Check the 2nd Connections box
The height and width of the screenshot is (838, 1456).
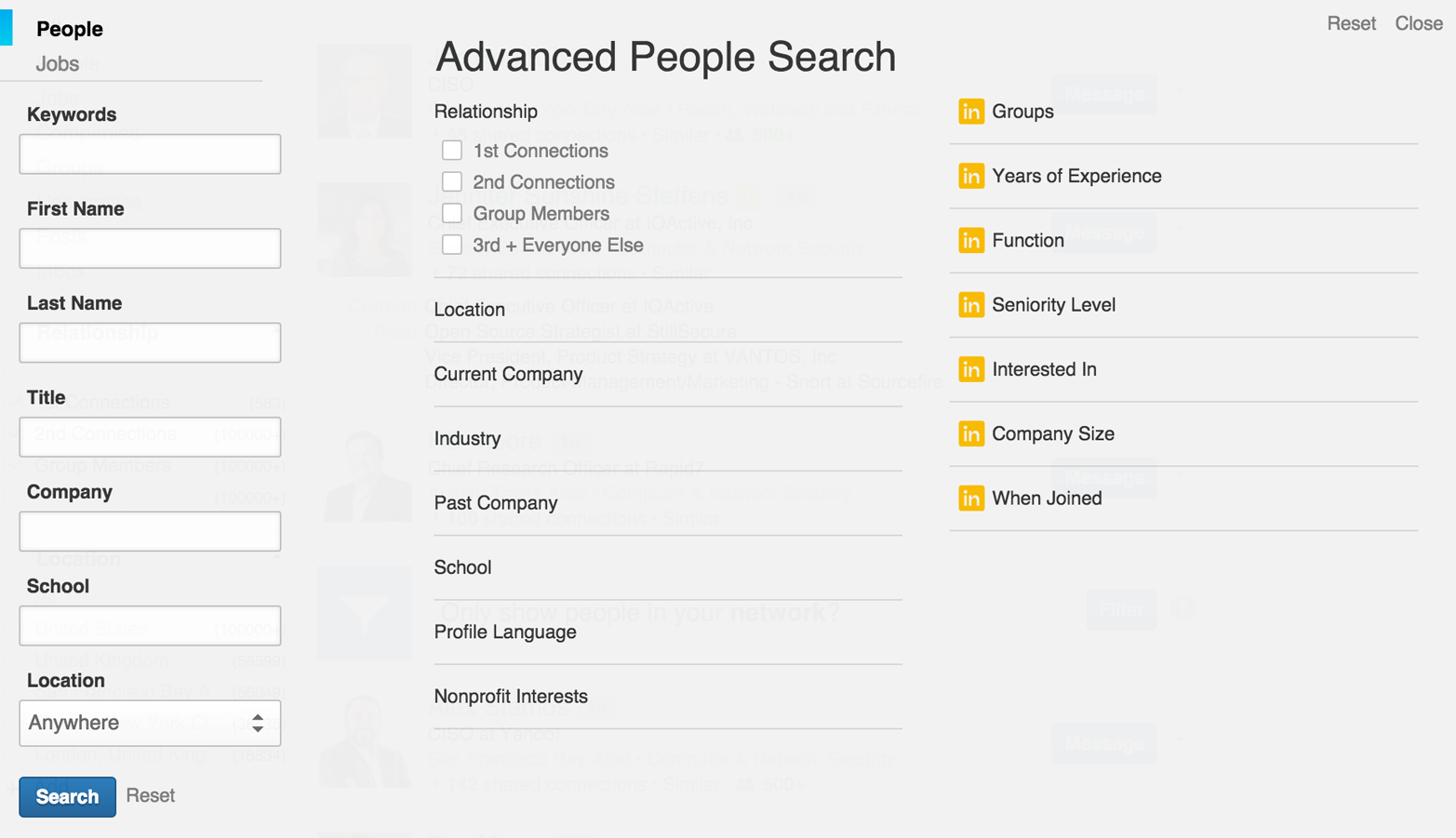[x=452, y=181]
